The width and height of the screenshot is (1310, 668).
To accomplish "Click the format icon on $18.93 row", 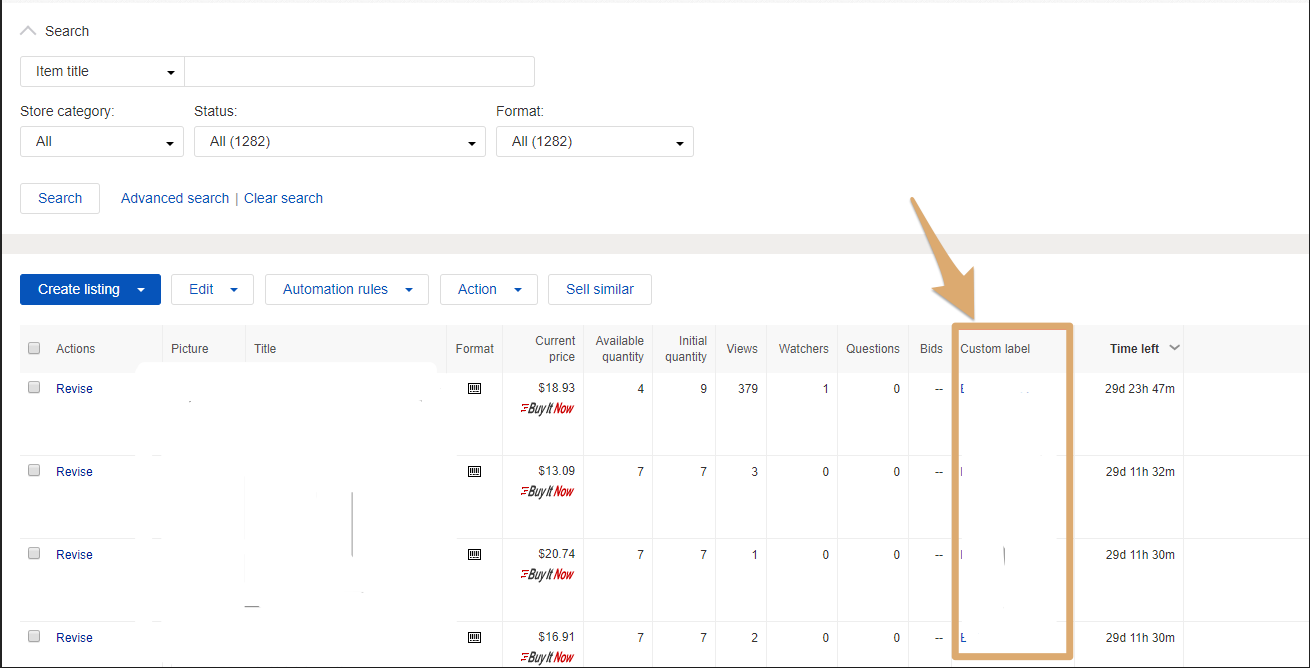I will pos(474,388).
